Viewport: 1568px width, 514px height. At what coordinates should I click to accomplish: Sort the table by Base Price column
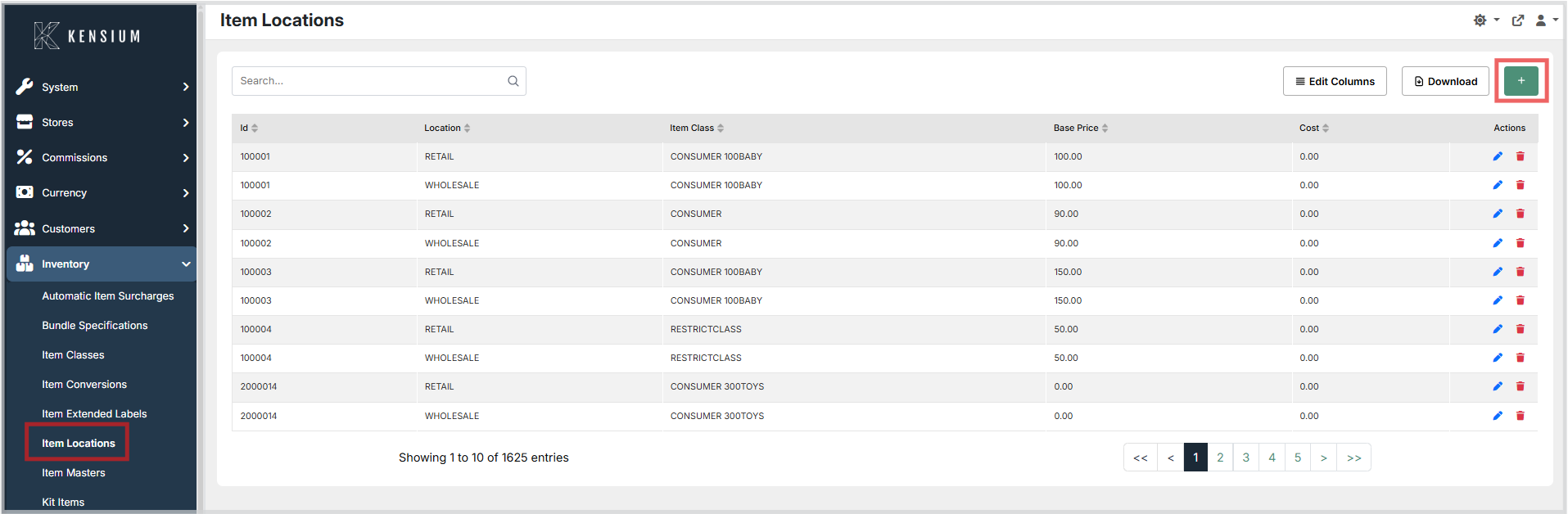1081,128
